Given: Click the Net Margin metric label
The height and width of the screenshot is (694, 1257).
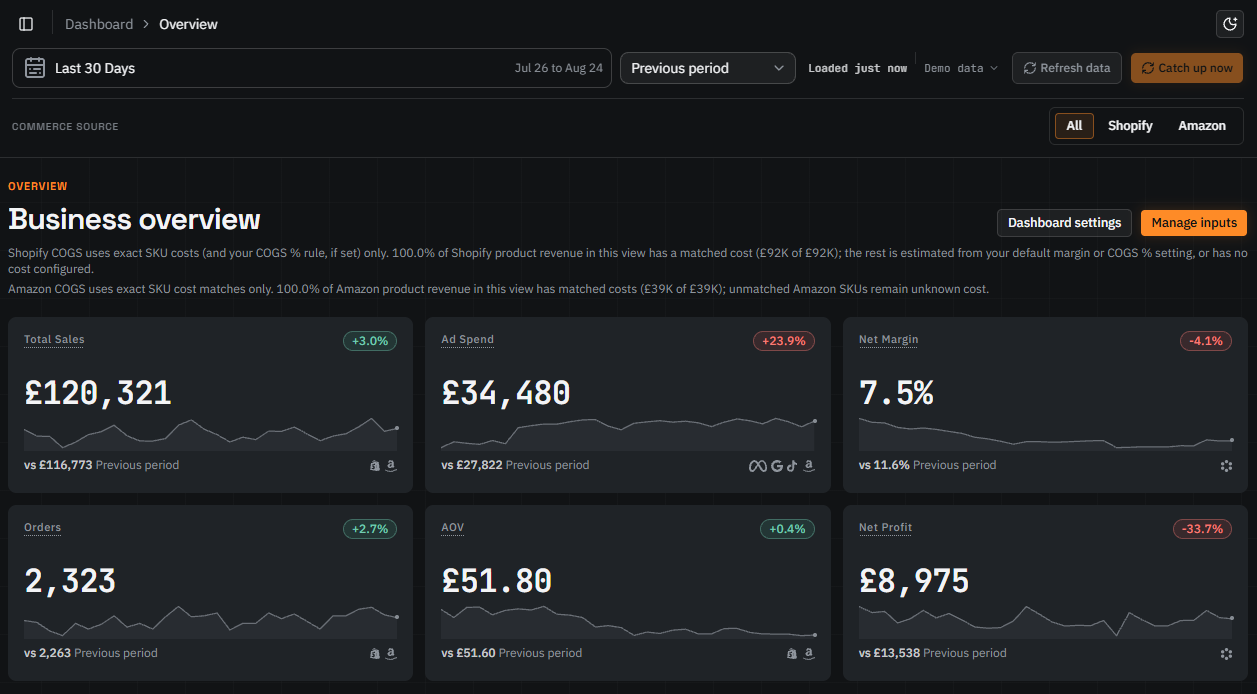Looking at the screenshot, I should (x=889, y=340).
